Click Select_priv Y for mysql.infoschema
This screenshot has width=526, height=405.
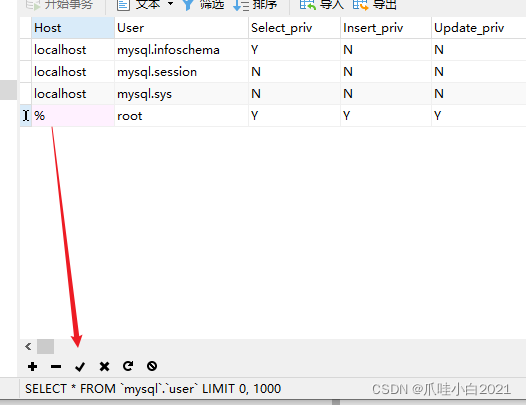tap(295, 50)
